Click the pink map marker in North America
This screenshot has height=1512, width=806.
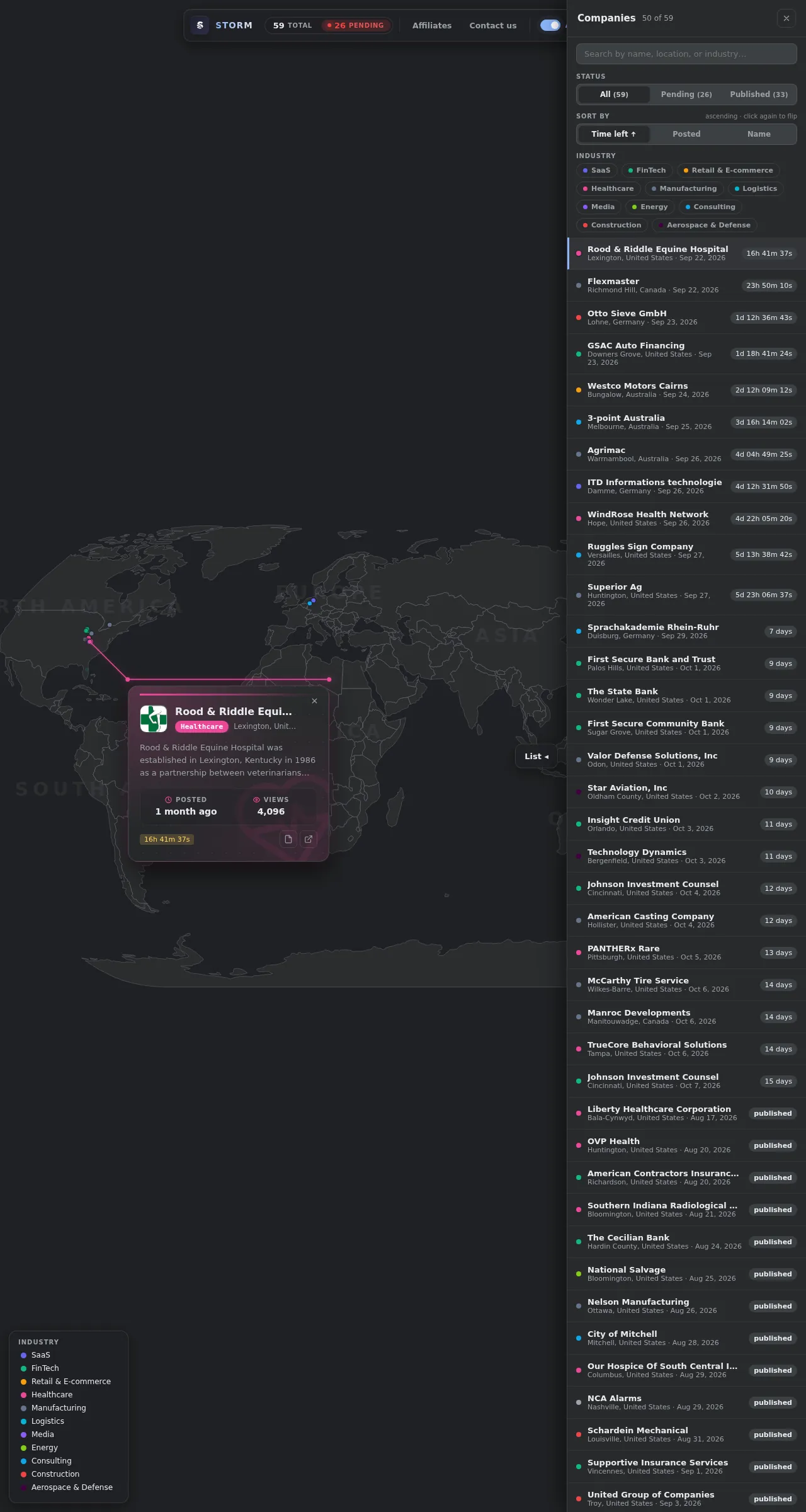(x=90, y=641)
